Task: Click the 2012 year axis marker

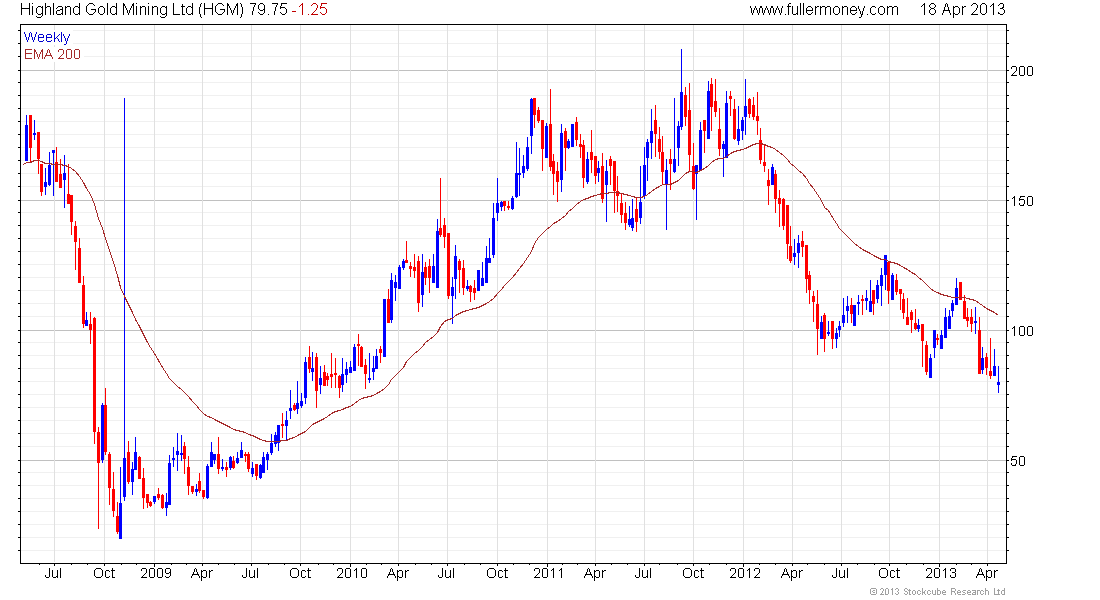Action: 745,573
